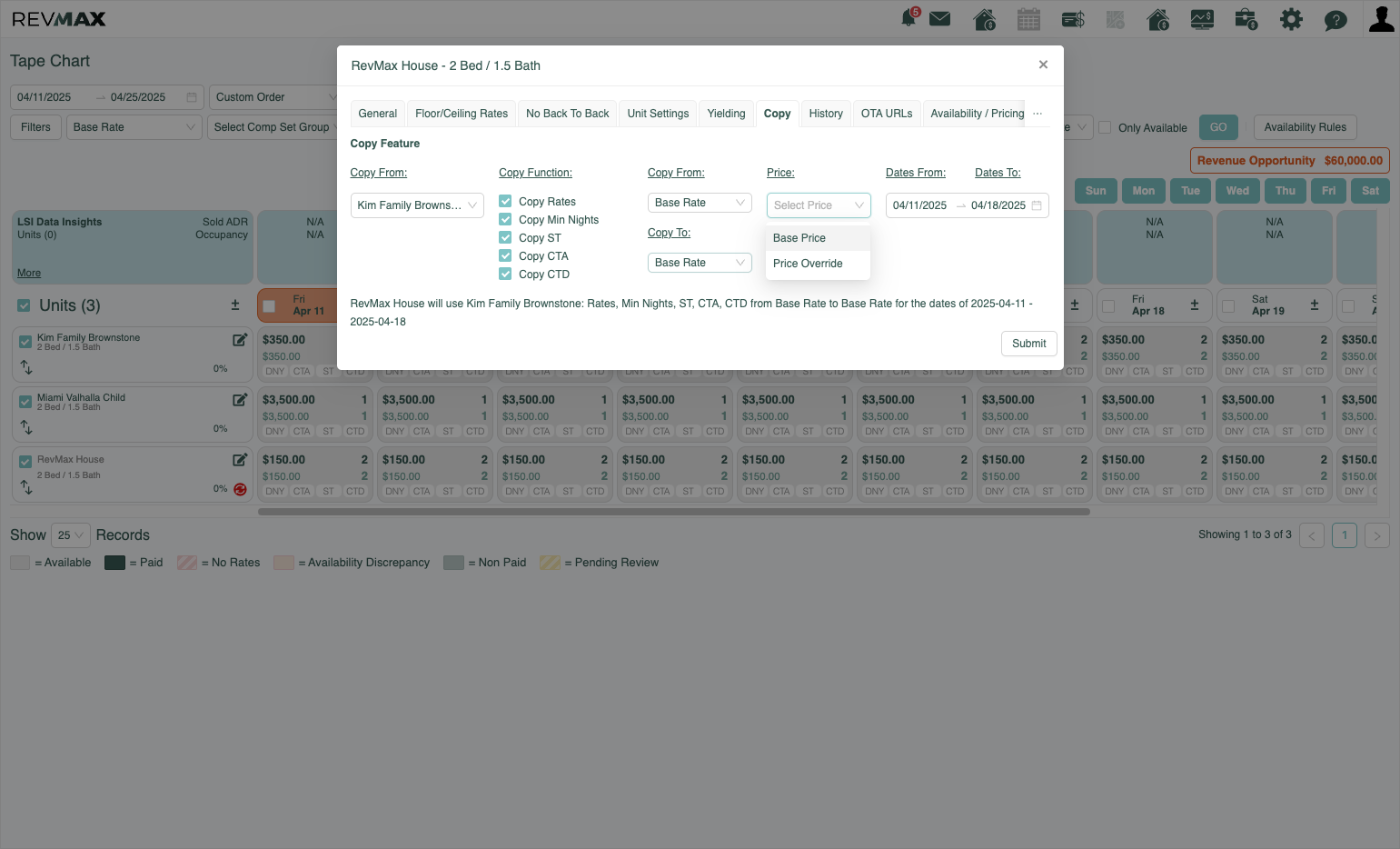Open the calendar grid icon in header
The image size is (1400, 849).
[x=1028, y=19]
